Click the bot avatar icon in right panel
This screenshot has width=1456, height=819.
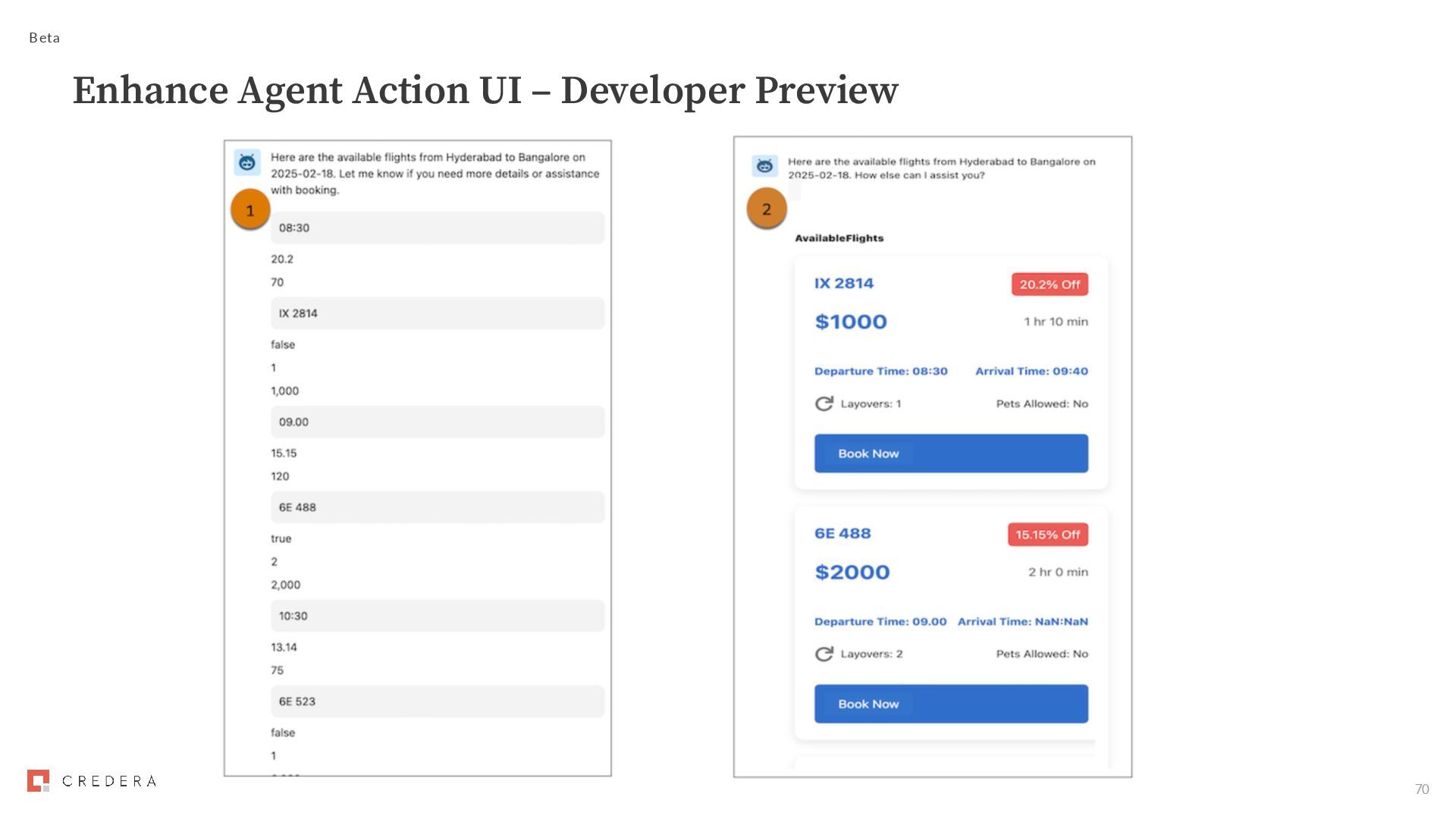coord(764,165)
